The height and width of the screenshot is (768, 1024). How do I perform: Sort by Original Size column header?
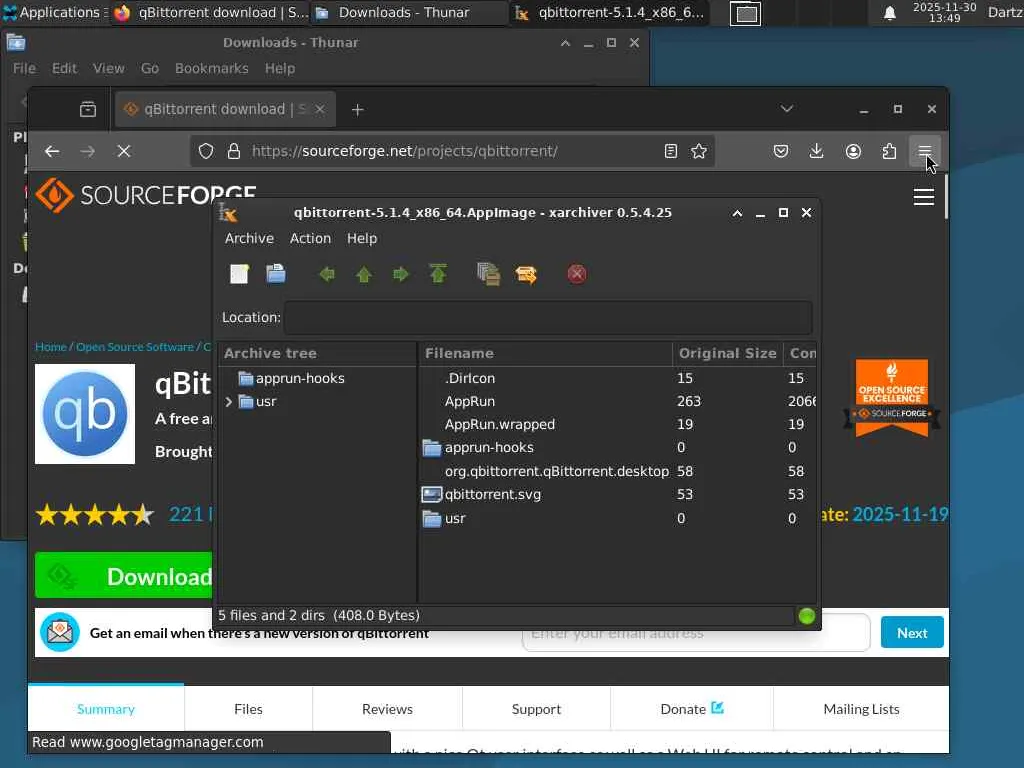point(728,353)
